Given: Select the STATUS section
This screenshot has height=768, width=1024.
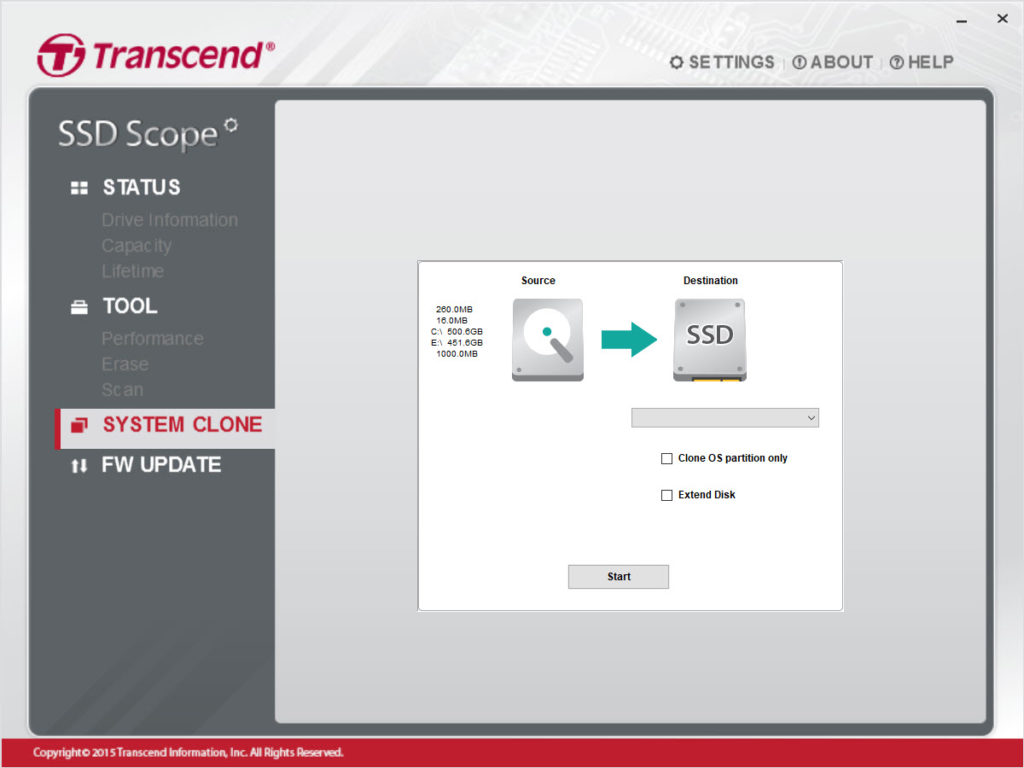Looking at the screenshot, I should pos(141,187).
